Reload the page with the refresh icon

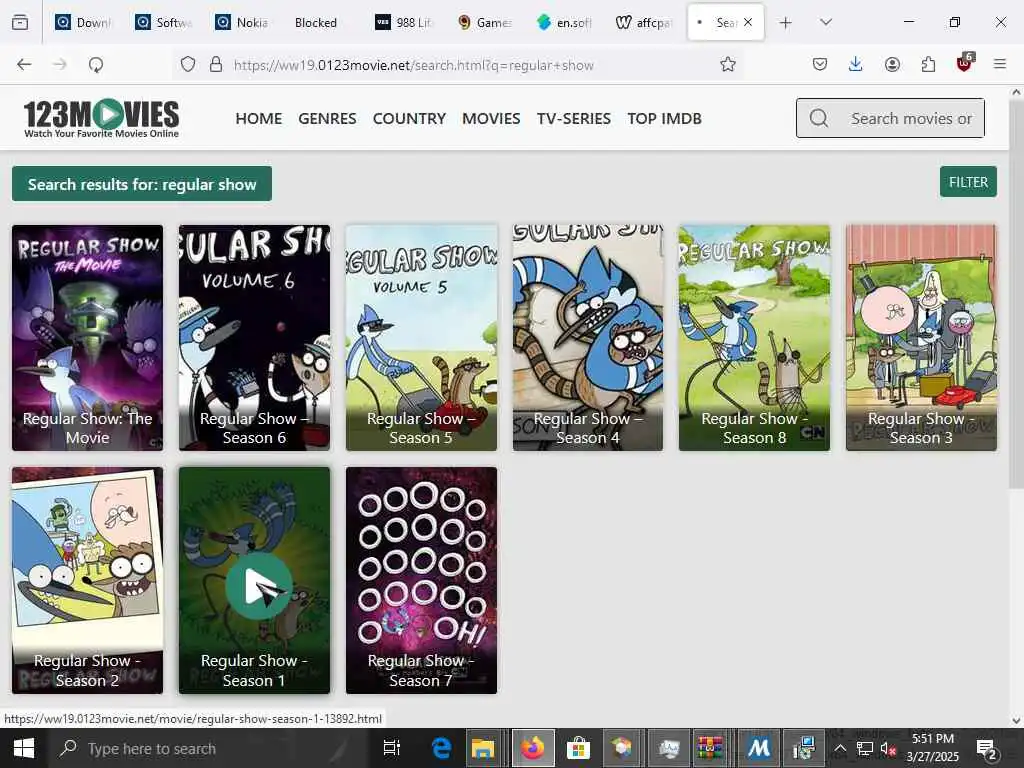(x=96, y=64)
